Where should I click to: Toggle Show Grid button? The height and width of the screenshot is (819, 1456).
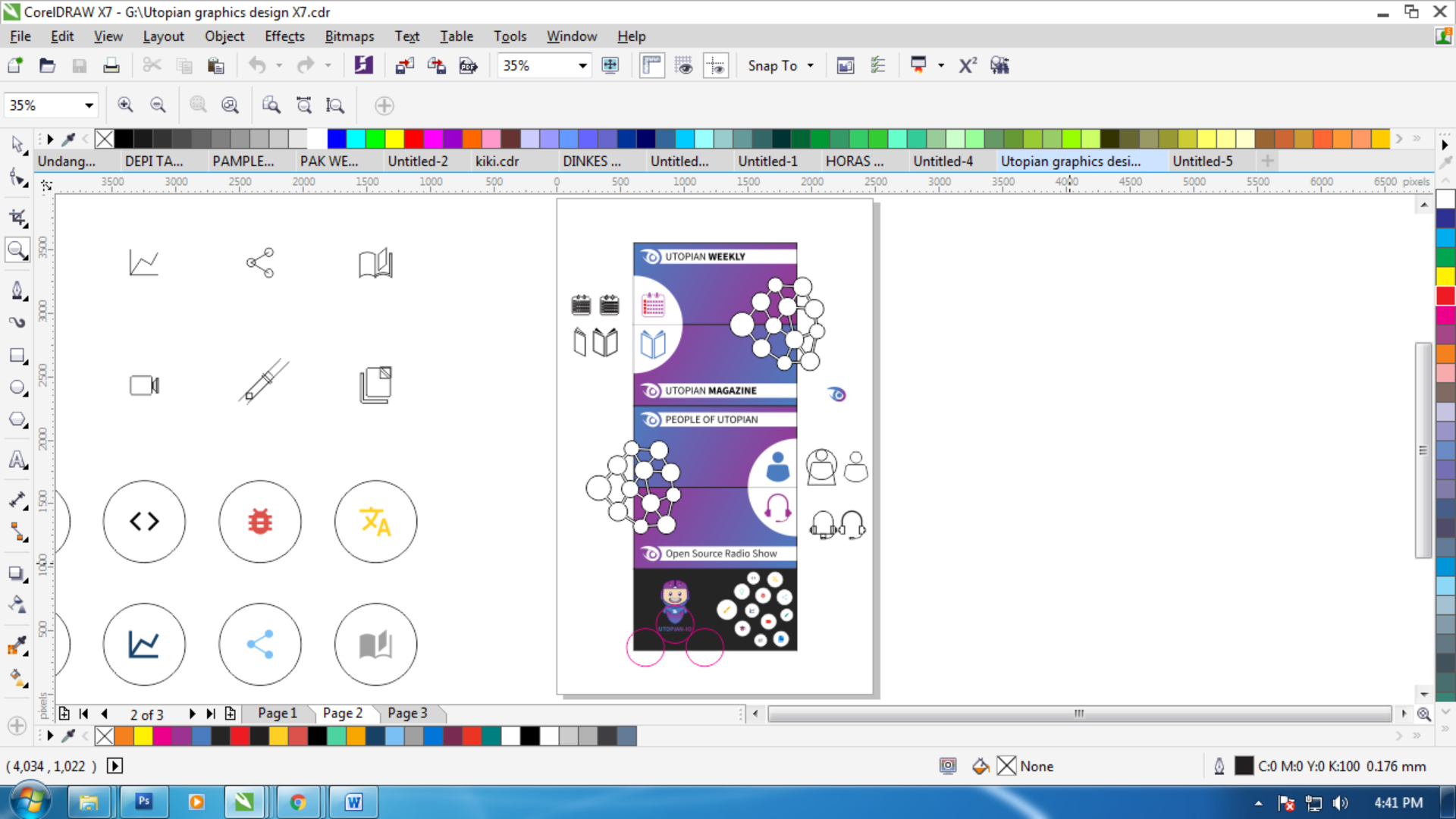coord(683,65)
